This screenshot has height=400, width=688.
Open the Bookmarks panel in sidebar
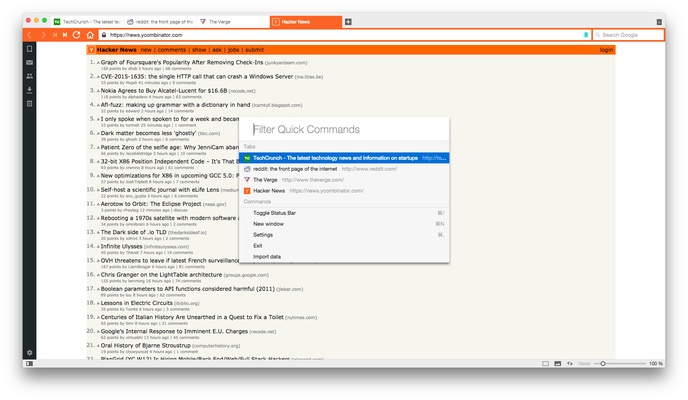click(29, 49)
